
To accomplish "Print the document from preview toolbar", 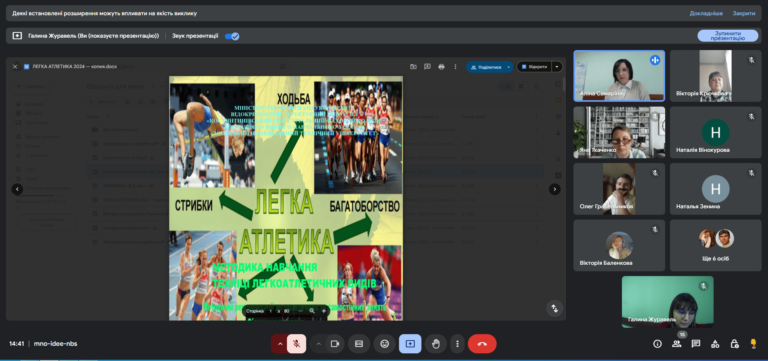I will (441, 67).
